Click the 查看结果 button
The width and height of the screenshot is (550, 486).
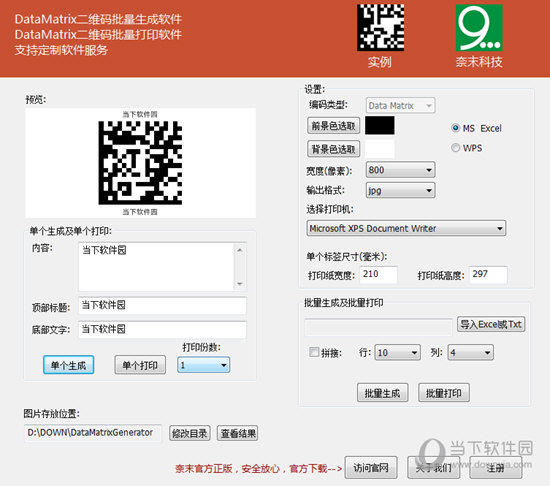tap(238, 433)
